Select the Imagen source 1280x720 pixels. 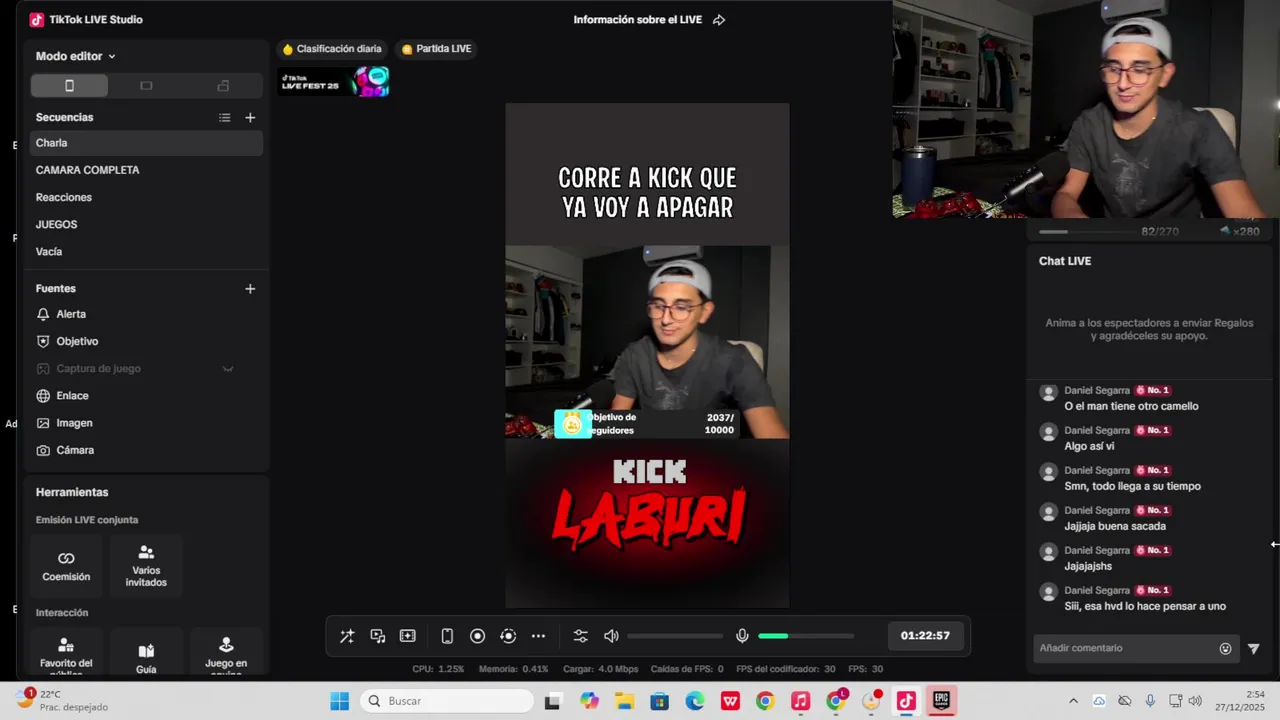click(146, 423)
